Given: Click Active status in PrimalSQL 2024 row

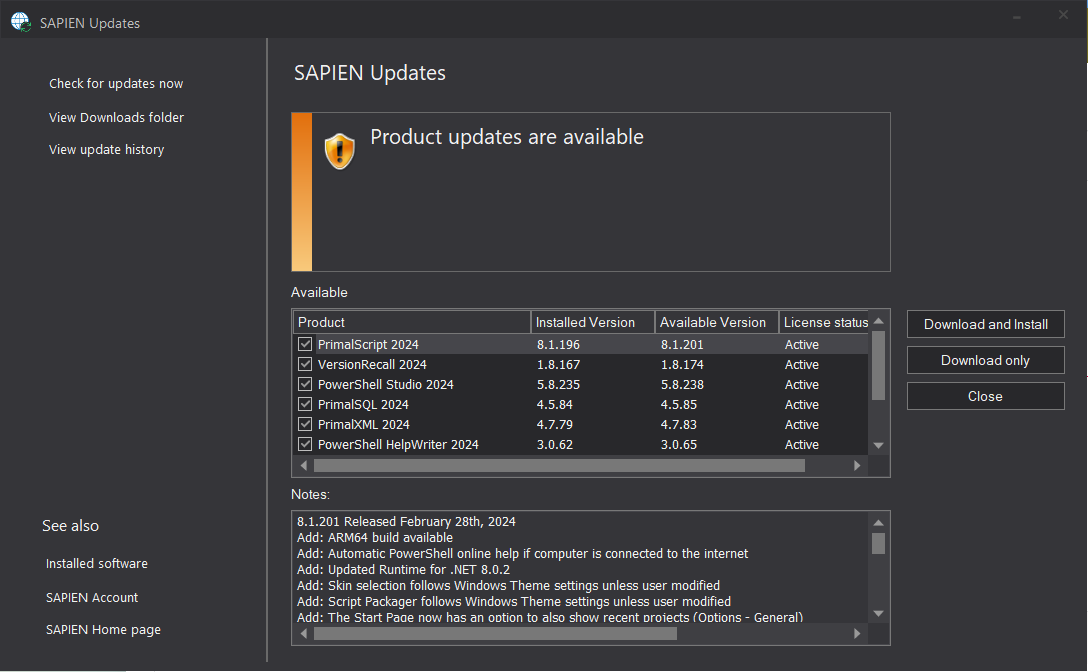Looking at the screenshot, I should click(x=801, y=405).
